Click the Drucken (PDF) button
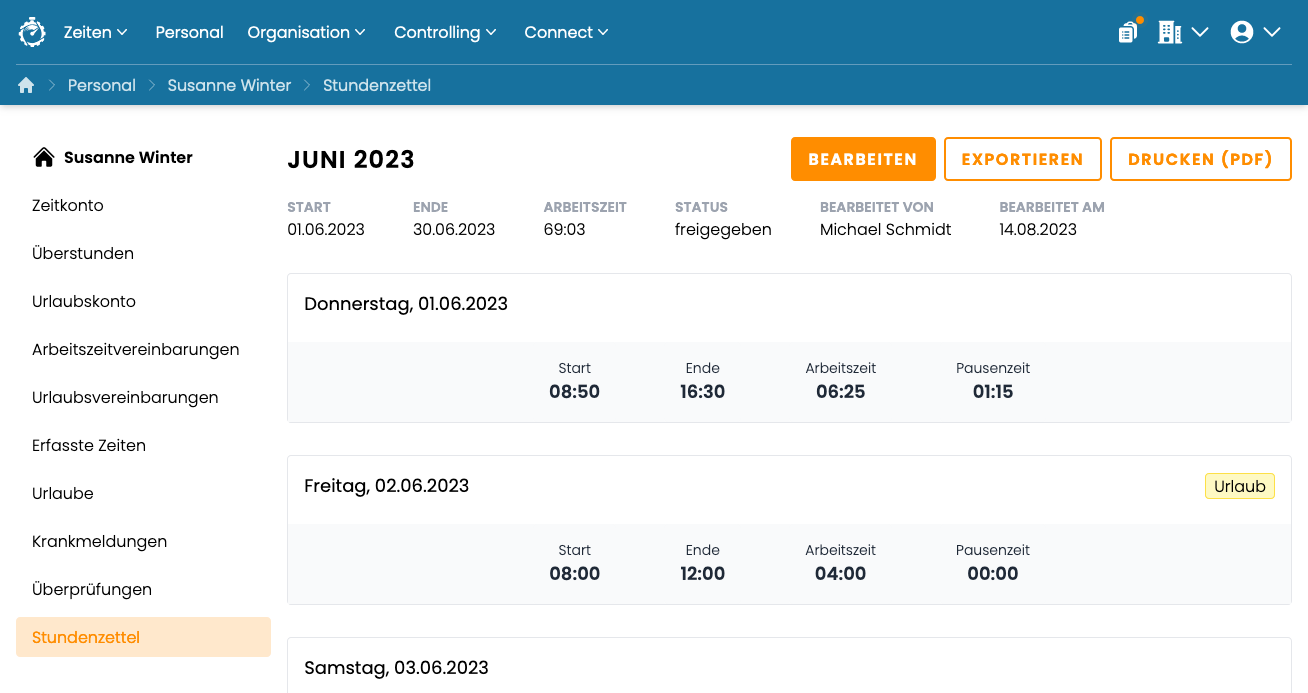This screenshot has width=1308, height=693. [x=1200, y=159]
